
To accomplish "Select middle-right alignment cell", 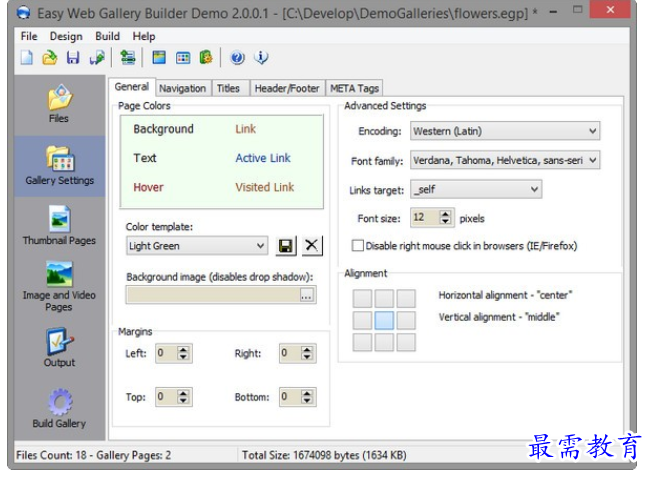I will 406,320.
